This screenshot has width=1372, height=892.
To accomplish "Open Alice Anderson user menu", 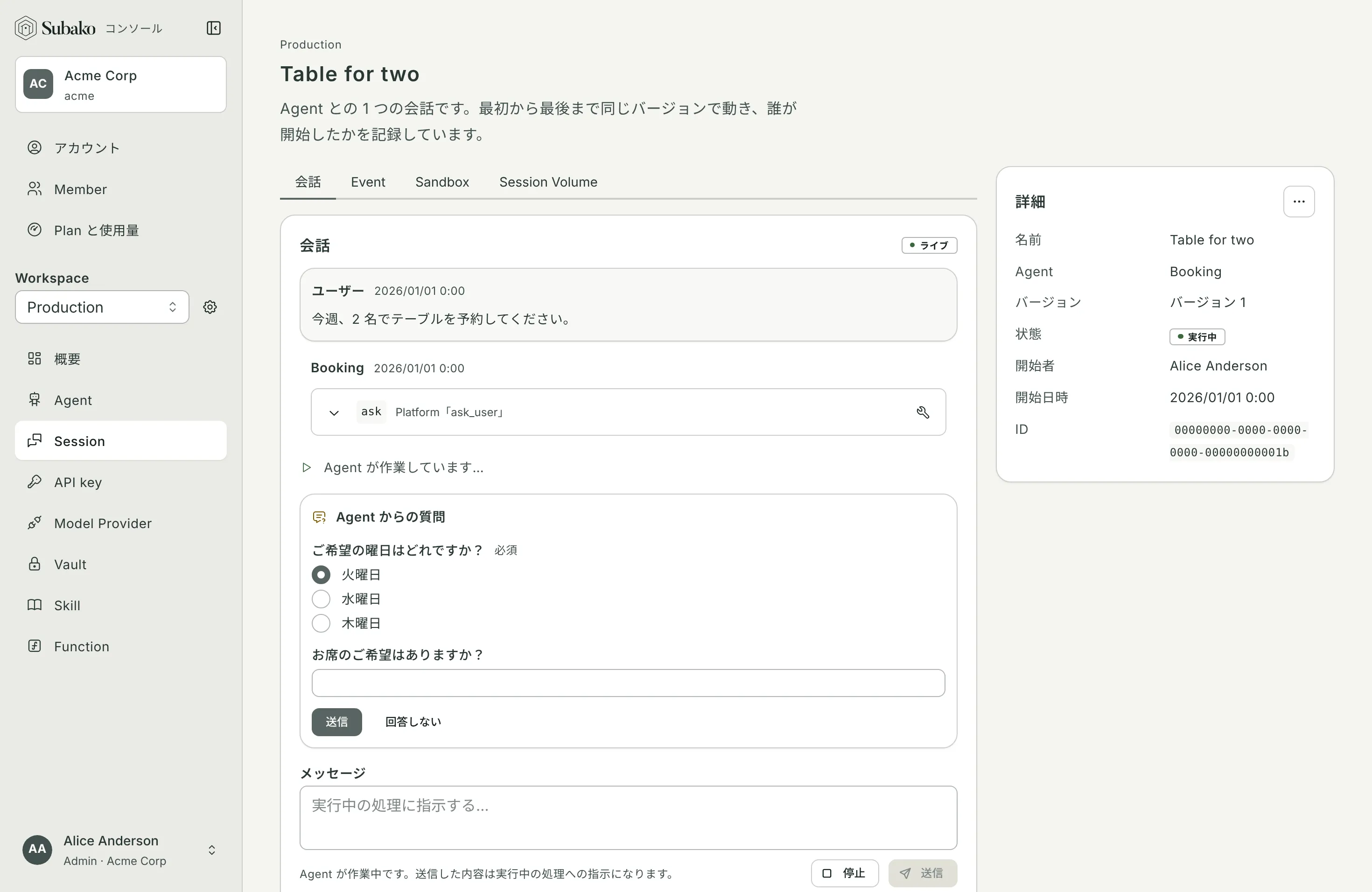I will [120, 850].
